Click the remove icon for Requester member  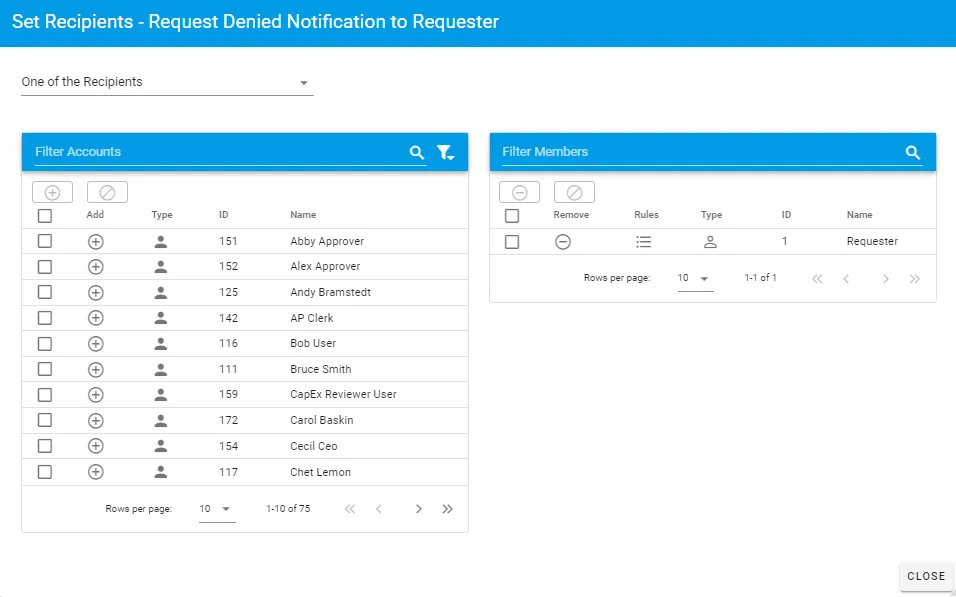(x=563, y=241)
